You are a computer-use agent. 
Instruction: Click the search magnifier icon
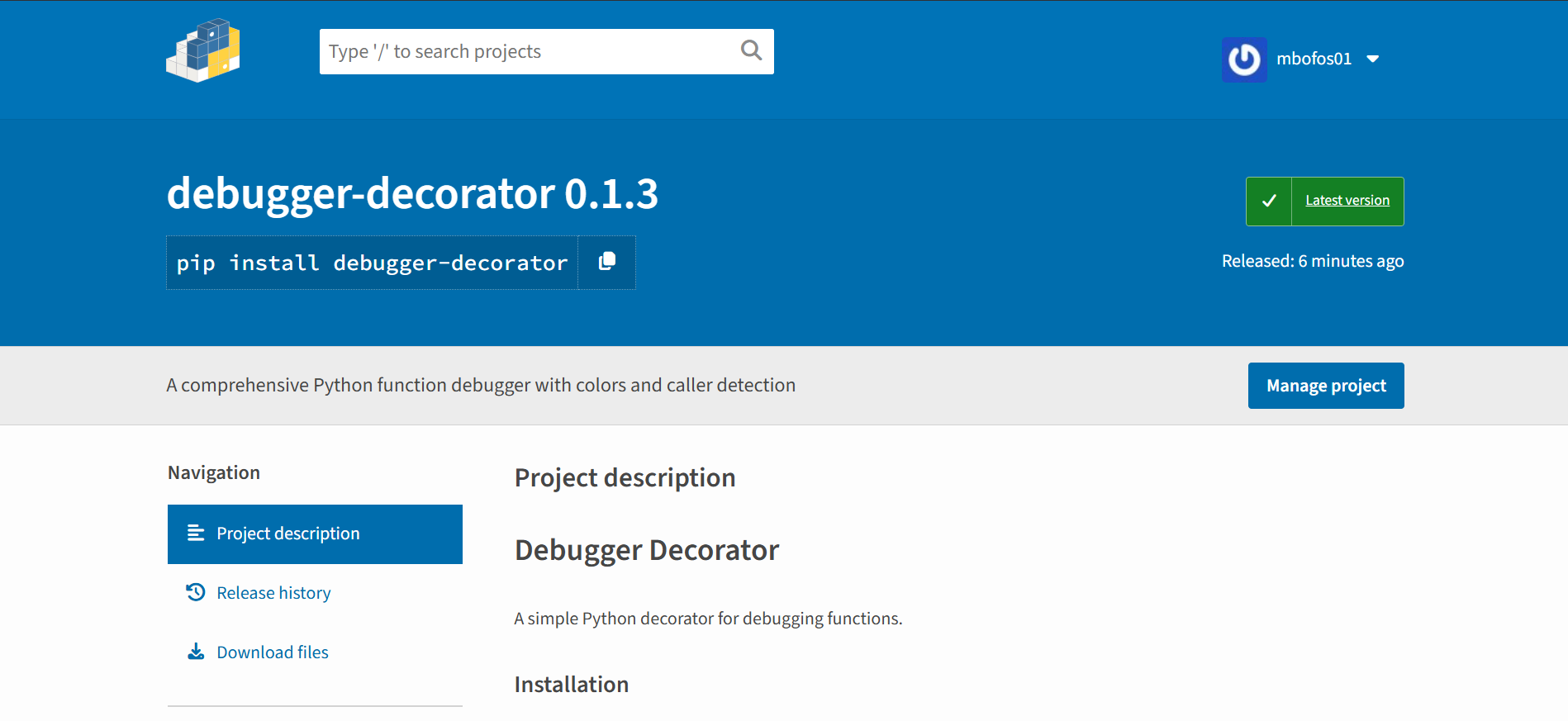pos(751,51)
